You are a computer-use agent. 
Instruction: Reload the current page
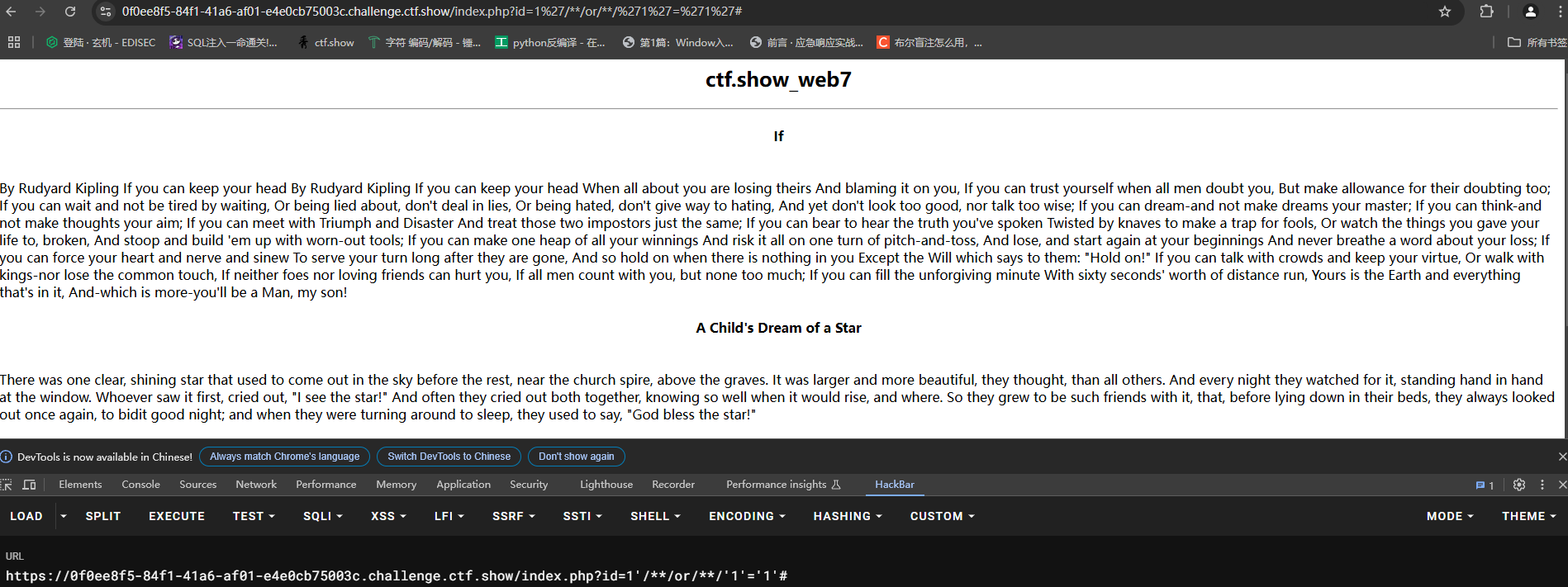pos(70,12)
